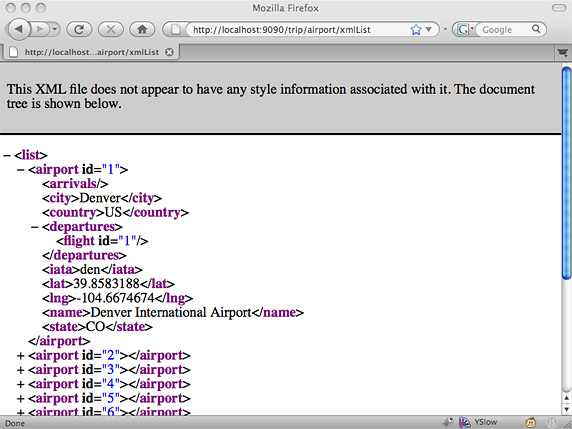Open the URL history dropdown arrow
572x429 pixels.
point(429,30)
